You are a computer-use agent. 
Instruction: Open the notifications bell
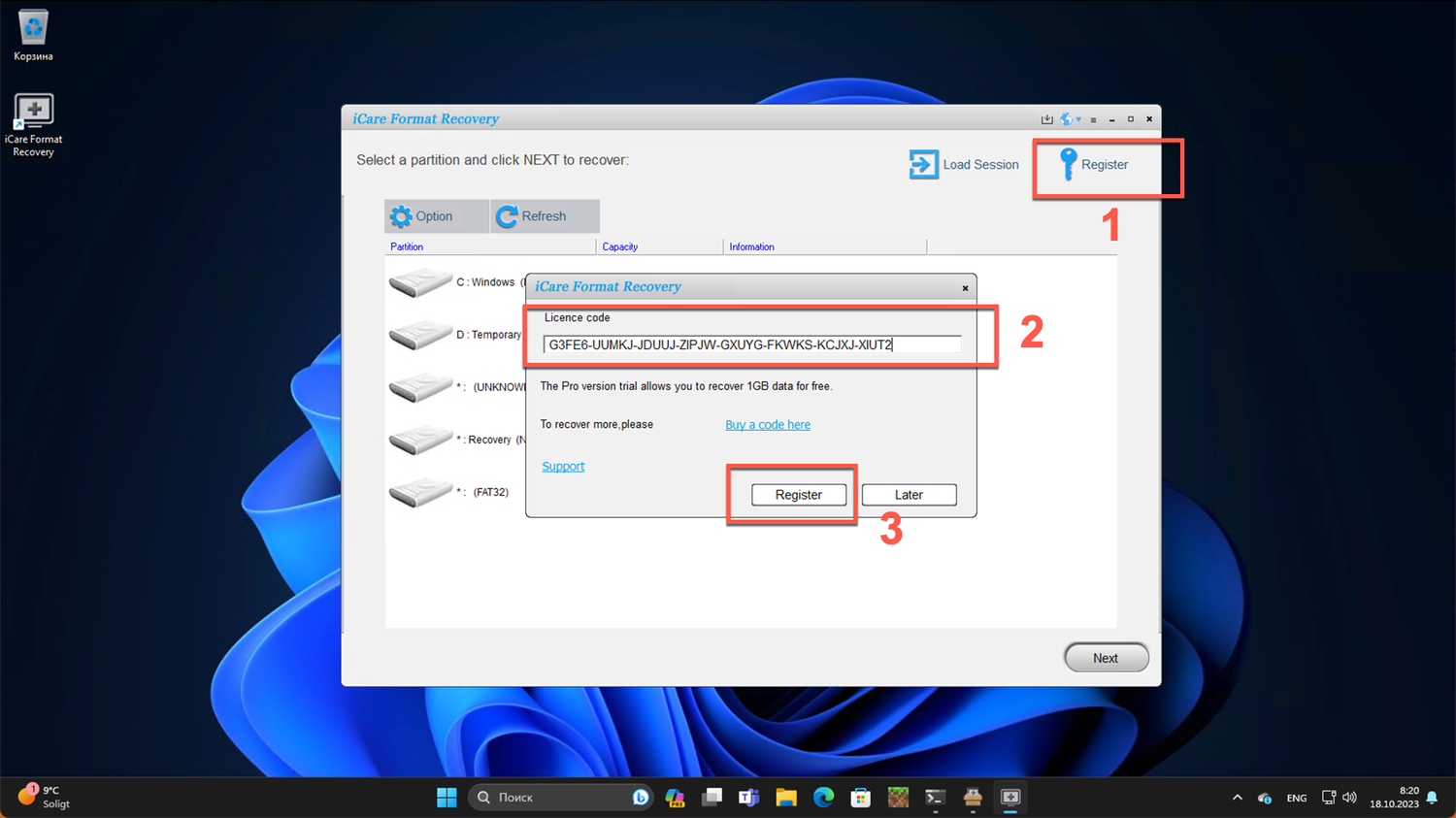[1432, 798]
